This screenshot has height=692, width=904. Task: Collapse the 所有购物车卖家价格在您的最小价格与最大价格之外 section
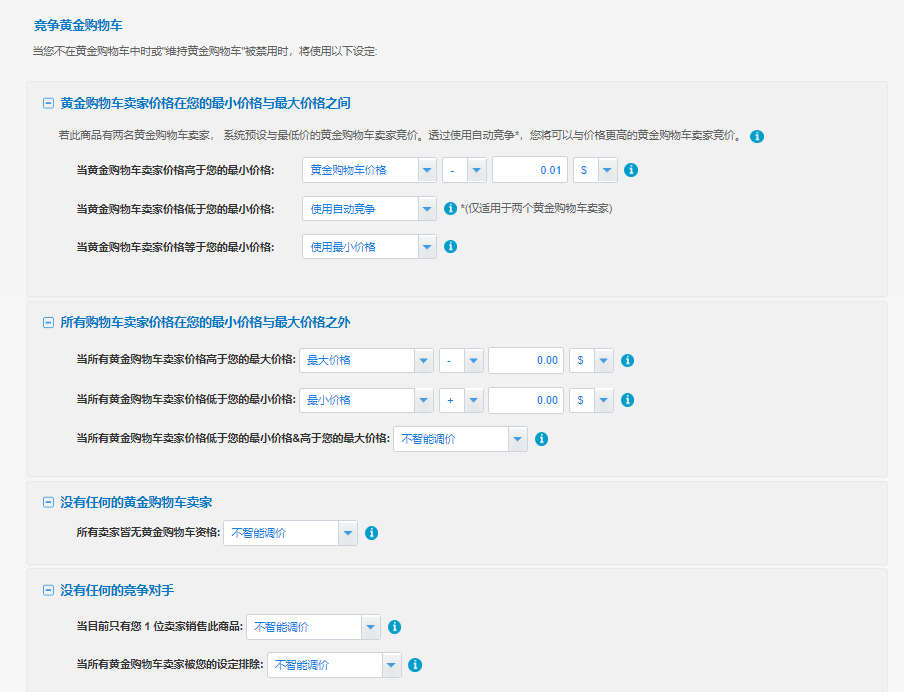click(48, 322)
